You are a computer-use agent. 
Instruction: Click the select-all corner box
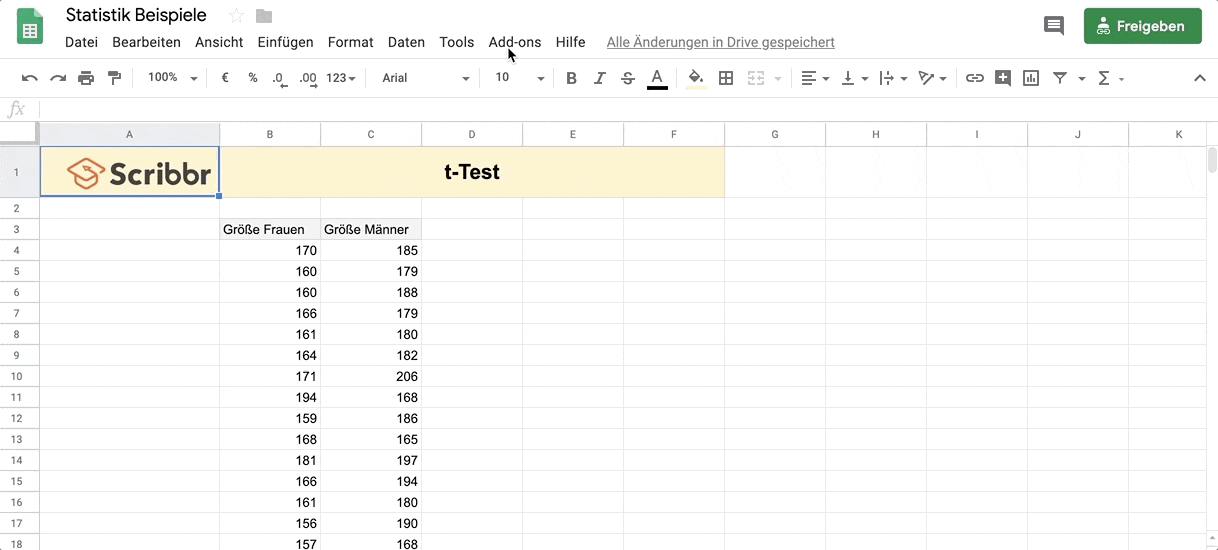(19, 134)
